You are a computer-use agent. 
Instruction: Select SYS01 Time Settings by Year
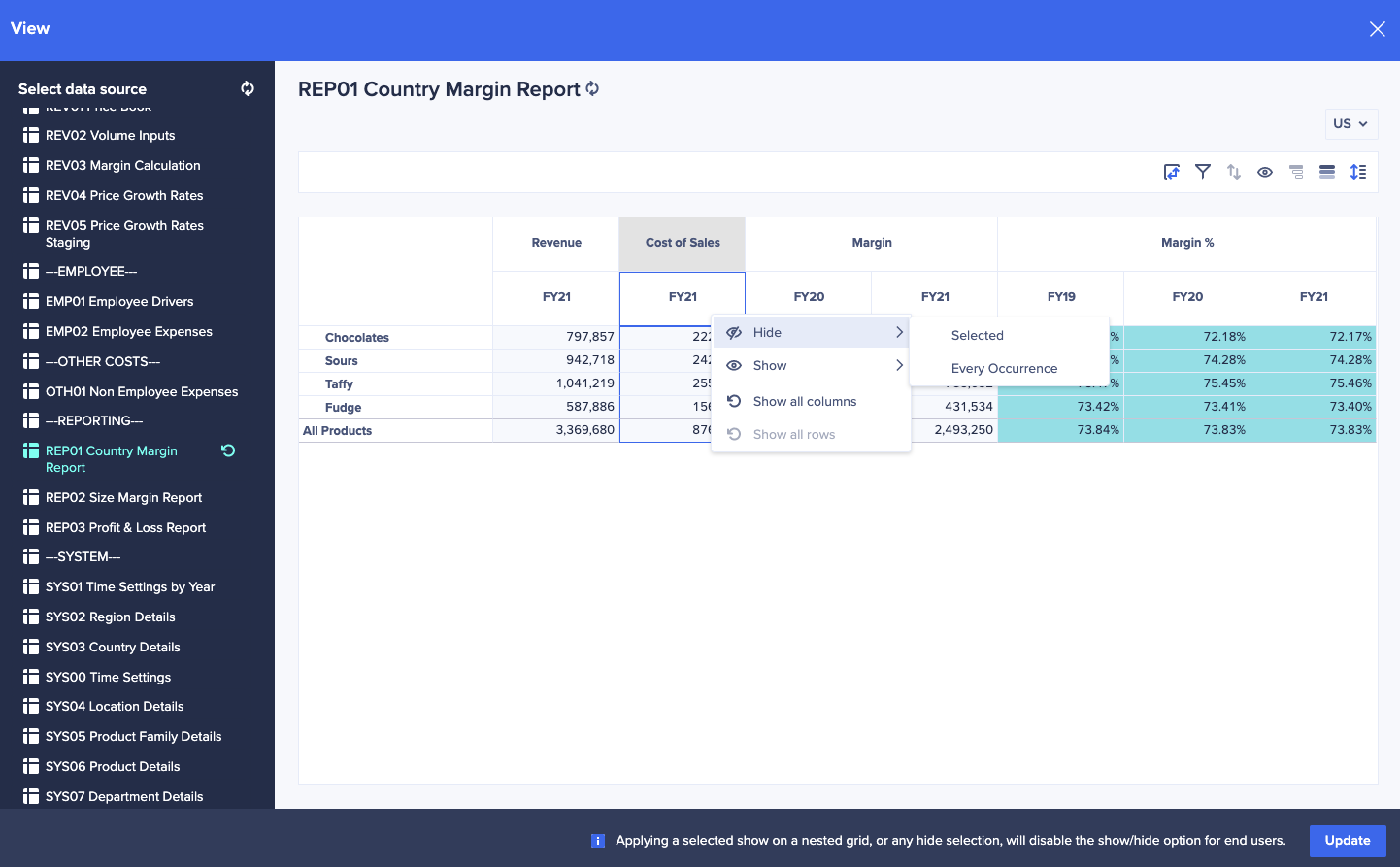pyautogui.click(x=130, y=586)
